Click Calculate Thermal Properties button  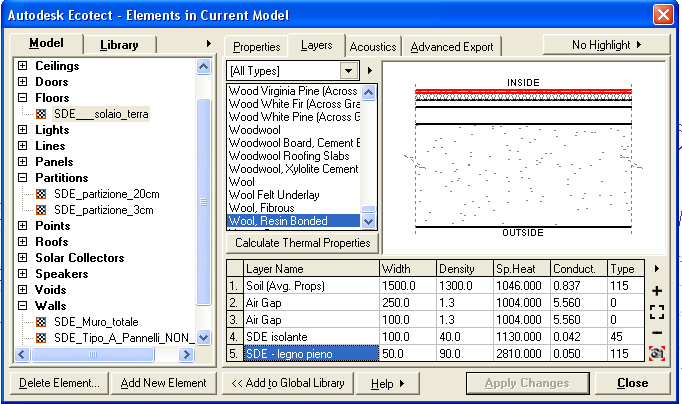pos(302,243)
